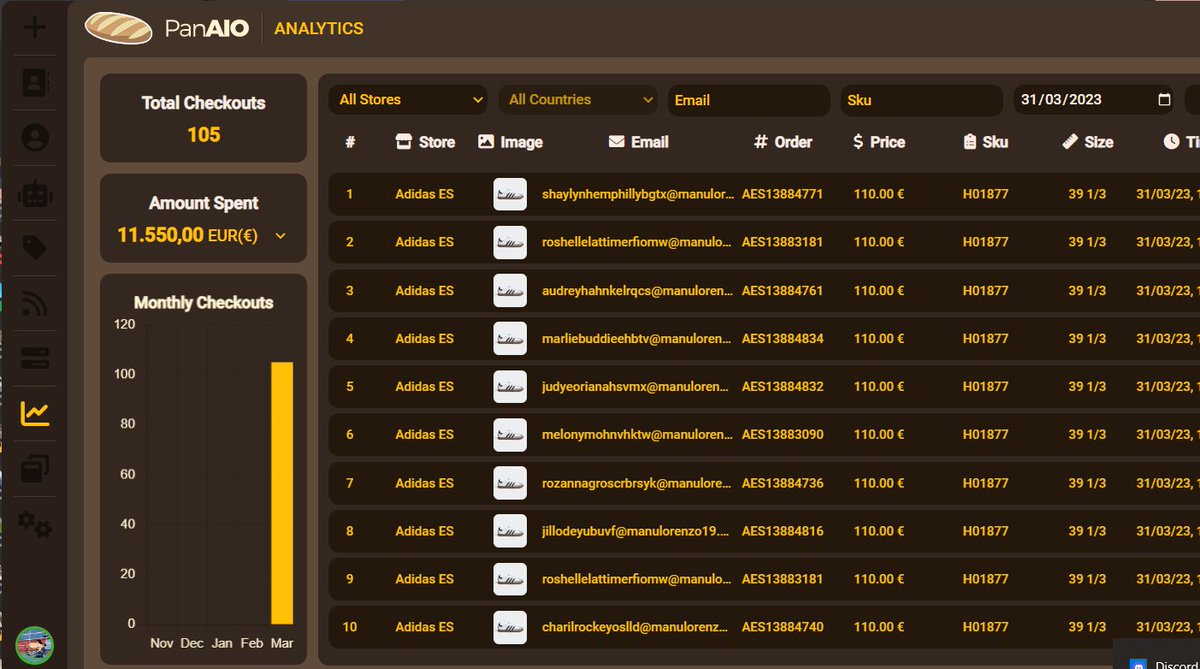Click email jillodeyubuvf in row 8
Image resolution: width=1200 pixels, height=669 pixels.
pos(638,531)
